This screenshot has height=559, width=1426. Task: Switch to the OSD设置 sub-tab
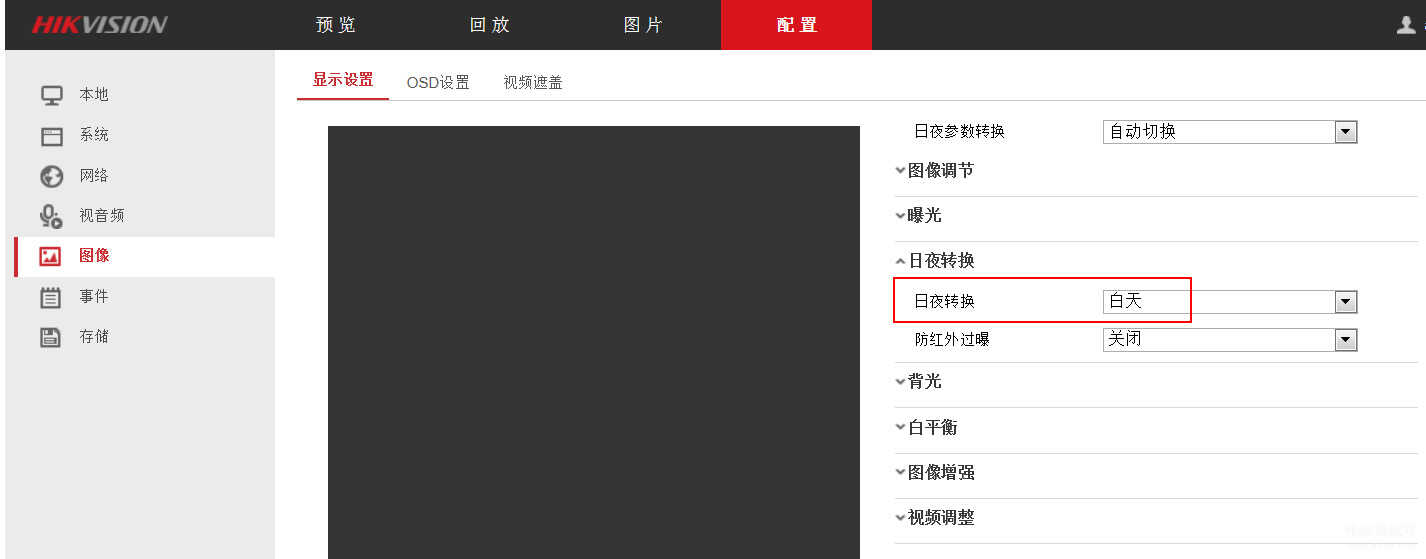pos(438,82)
